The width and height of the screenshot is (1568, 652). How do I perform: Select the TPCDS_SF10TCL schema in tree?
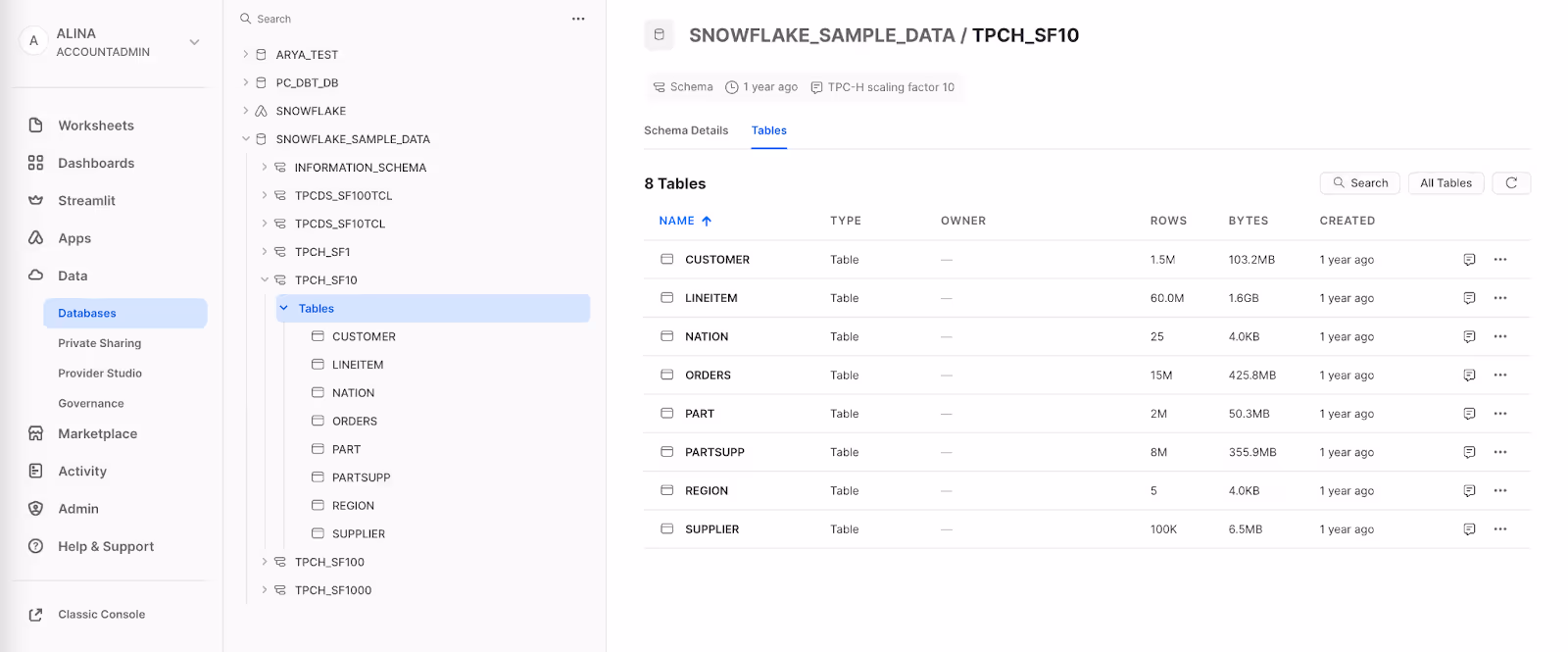tap(340, 225)
